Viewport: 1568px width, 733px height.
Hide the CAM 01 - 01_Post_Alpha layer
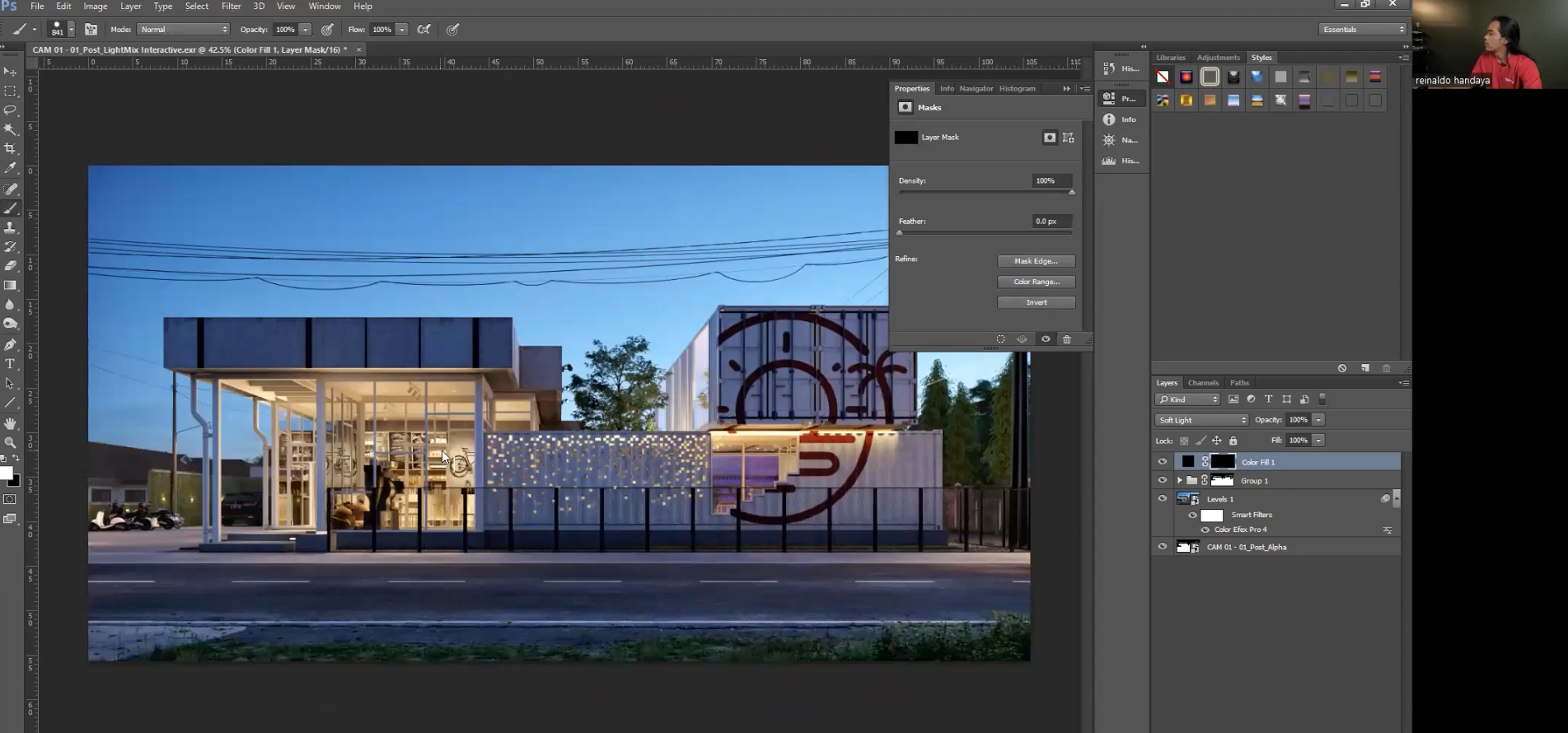1163,546
